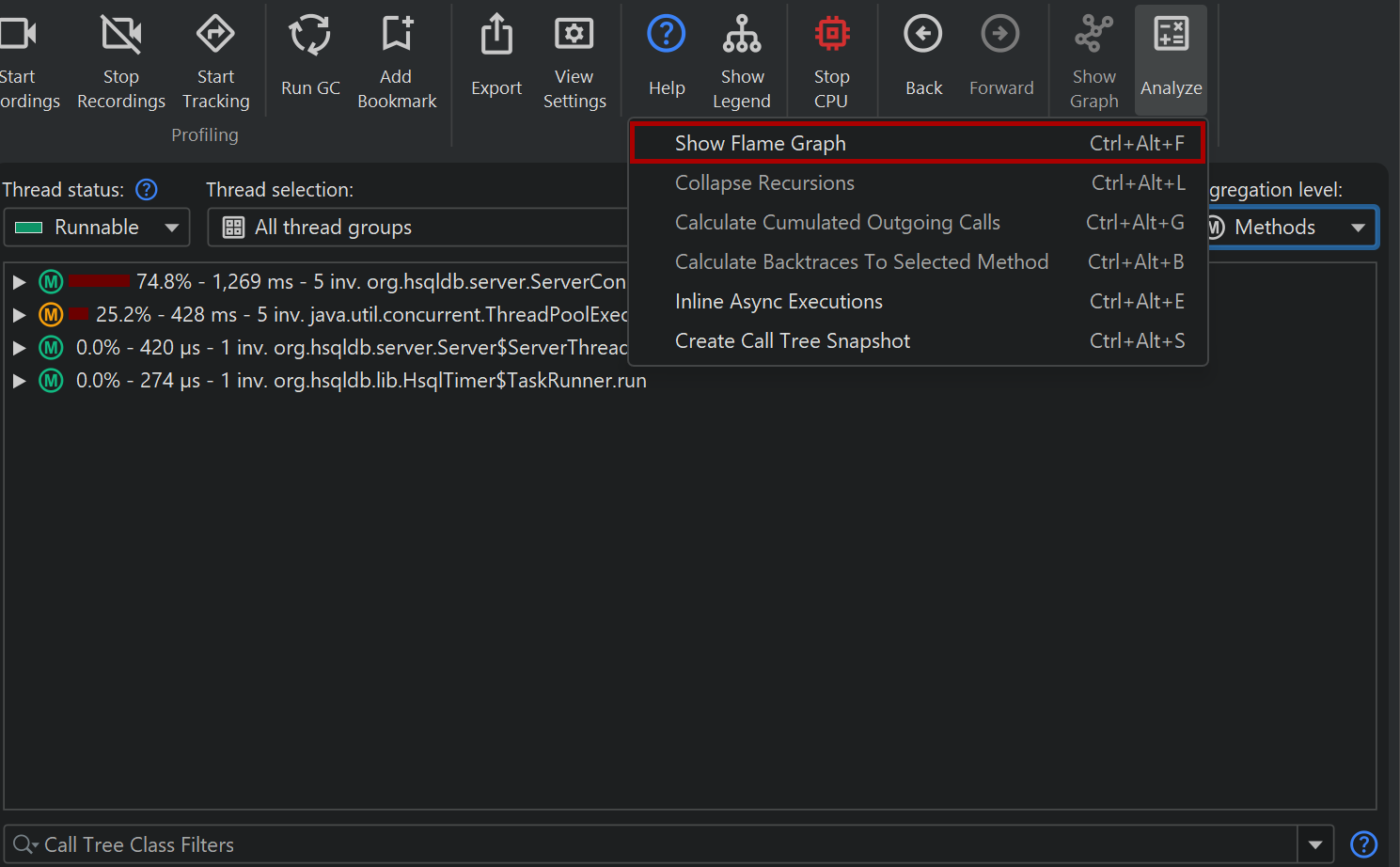Select Create Call Tree Snapshot
Screen dimensions: 1400x867
(792, 341)
